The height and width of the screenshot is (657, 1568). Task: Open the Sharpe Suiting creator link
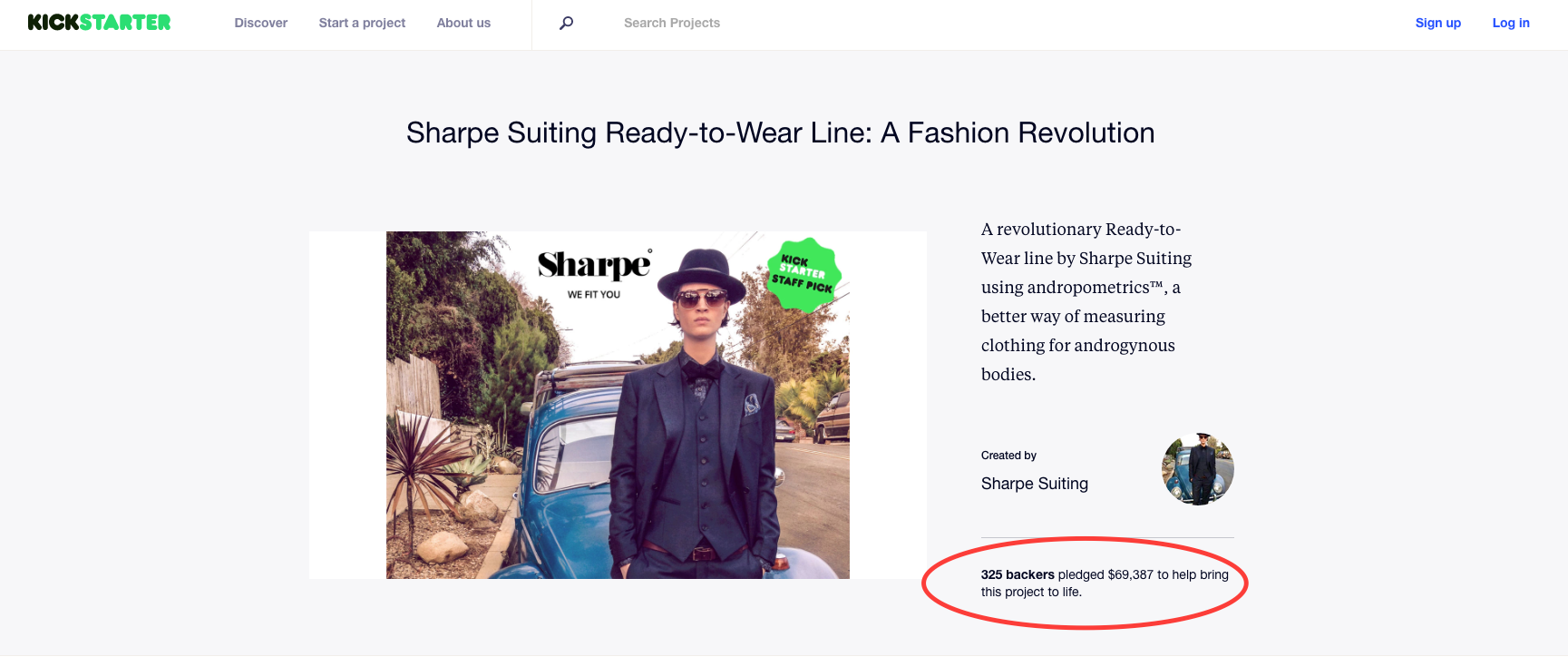tap(1035, 484)
